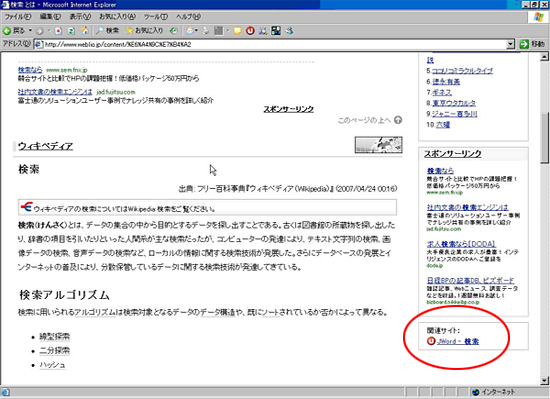Open the JWord - 検索 related site link

click(x=458, y=341)
